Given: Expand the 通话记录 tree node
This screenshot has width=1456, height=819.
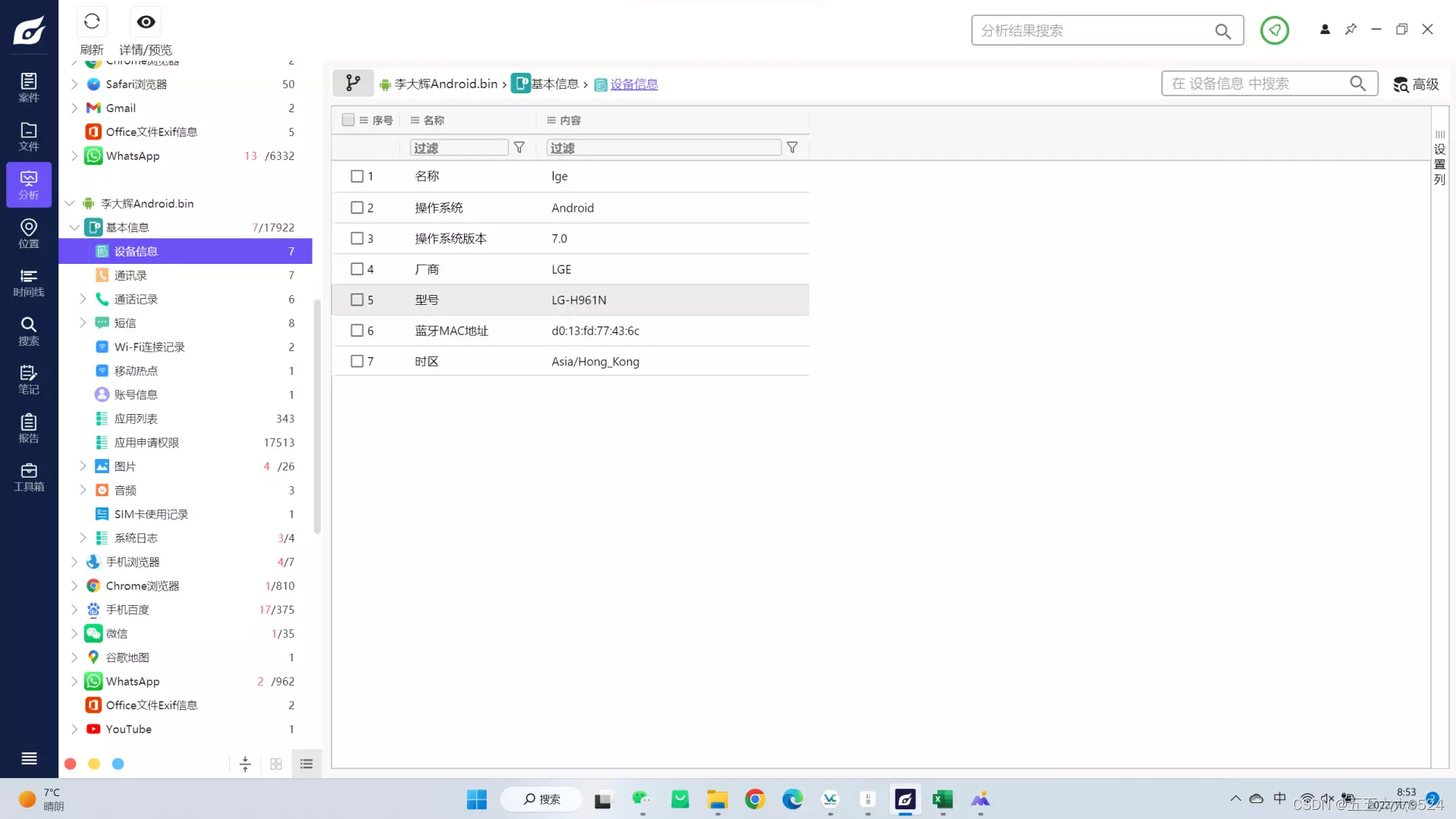Looking at the screenshot, I should tap(83, 300).
